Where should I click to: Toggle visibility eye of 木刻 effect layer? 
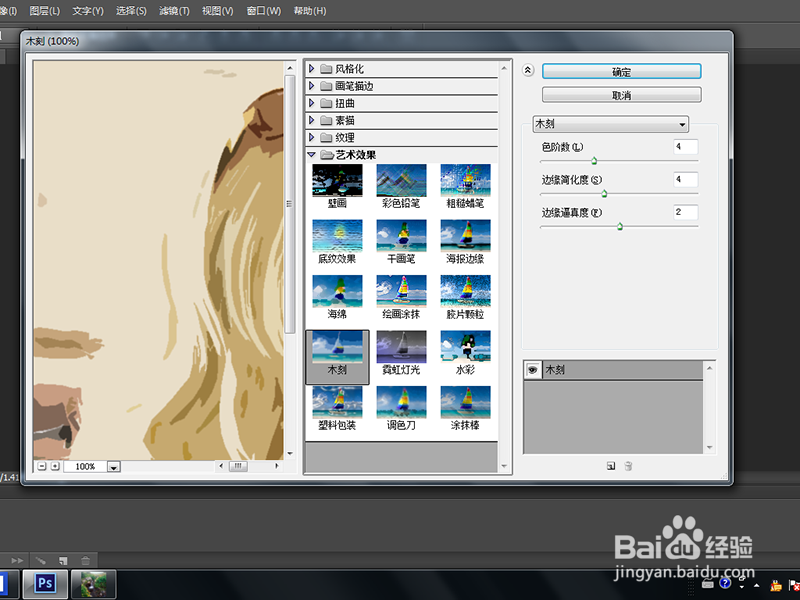(x=533, y=370)
